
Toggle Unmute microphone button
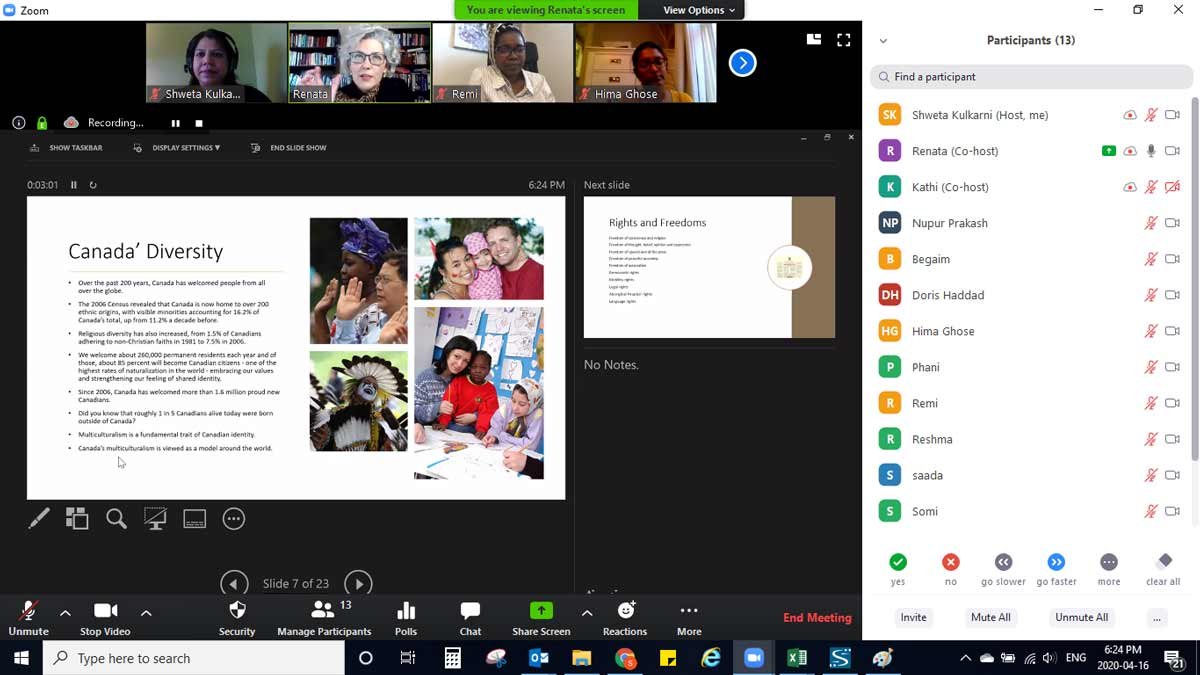(x=28, y=617)
